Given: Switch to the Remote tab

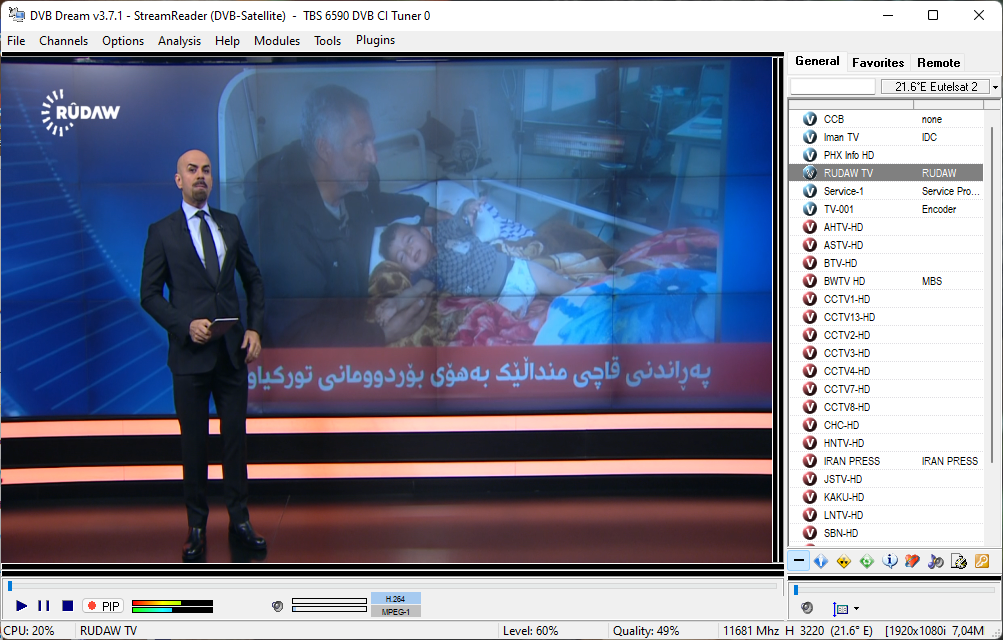Looking at the screenshot, I should (938, 63).
